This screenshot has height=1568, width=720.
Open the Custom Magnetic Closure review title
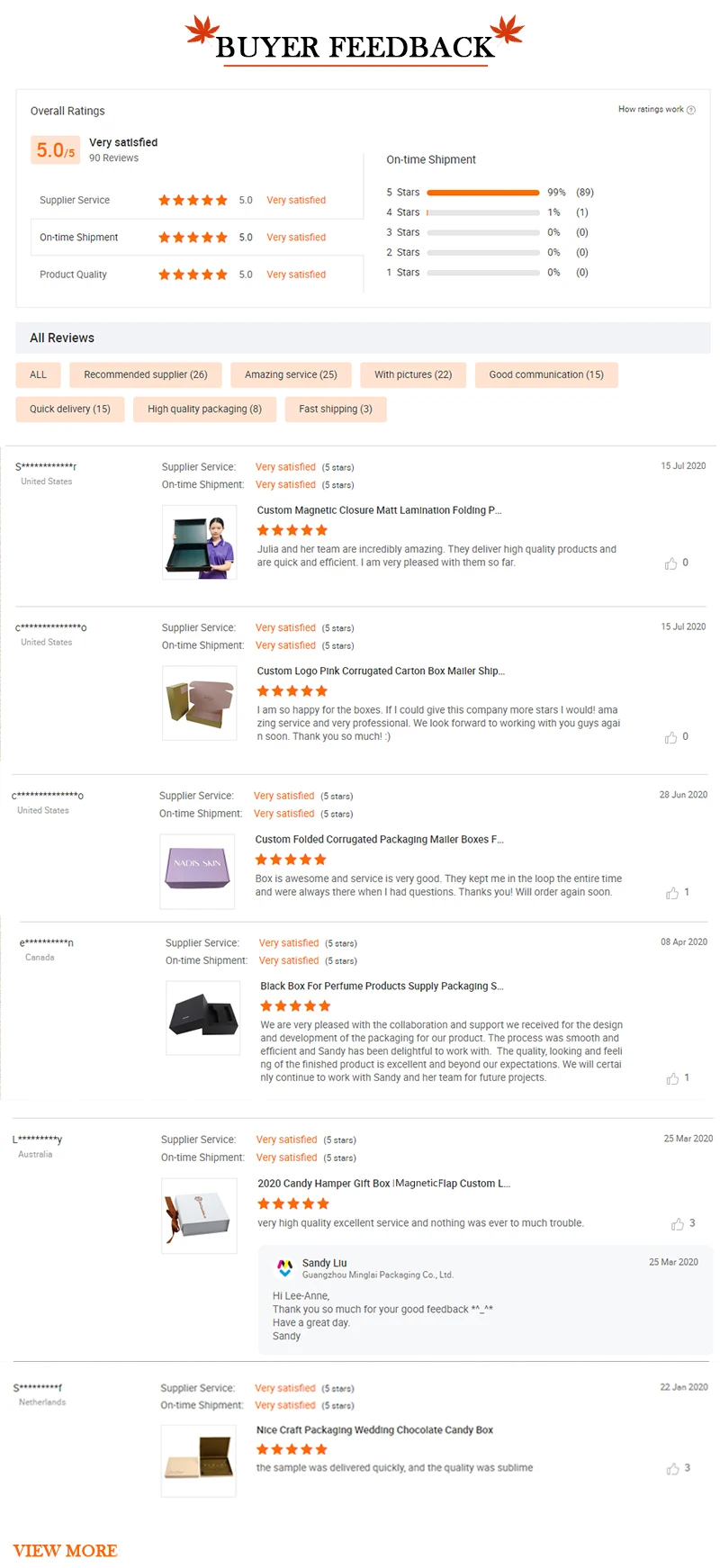pyautogui.click(x=380, y=509)
